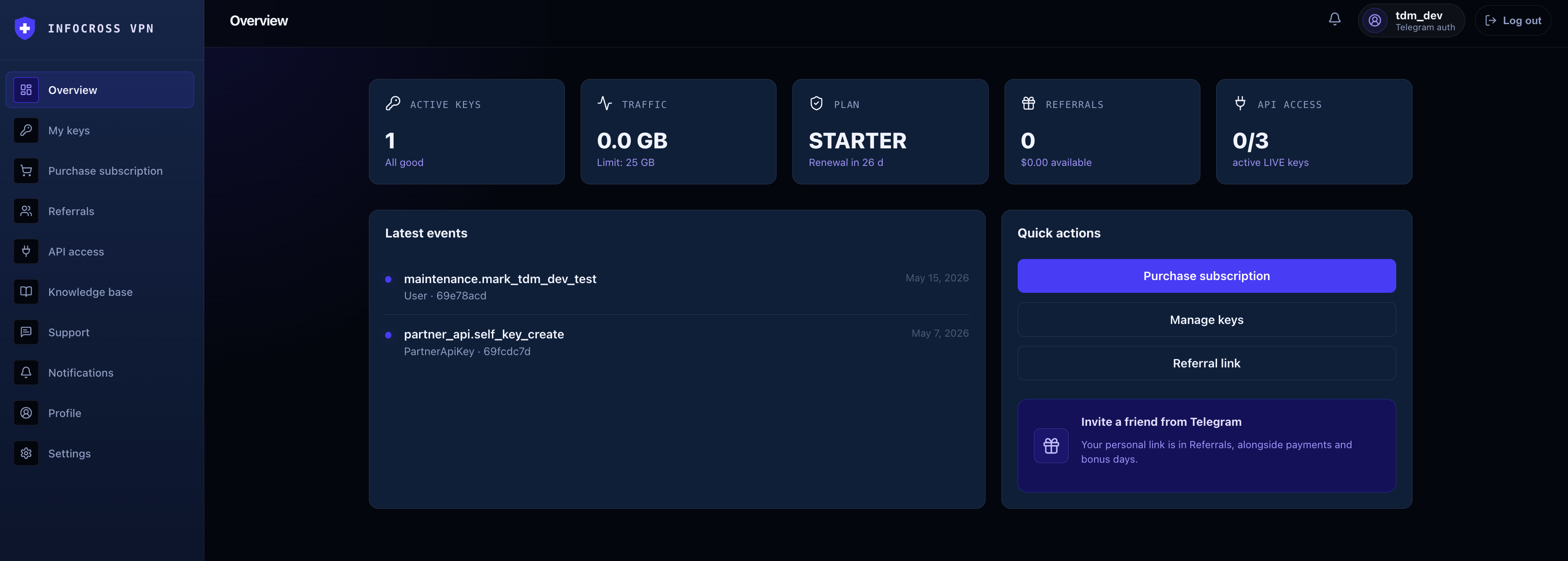The image size is (1568, 561).
Task: Click the gift icon in invite banner
Action: click(x=1051, y=446)
